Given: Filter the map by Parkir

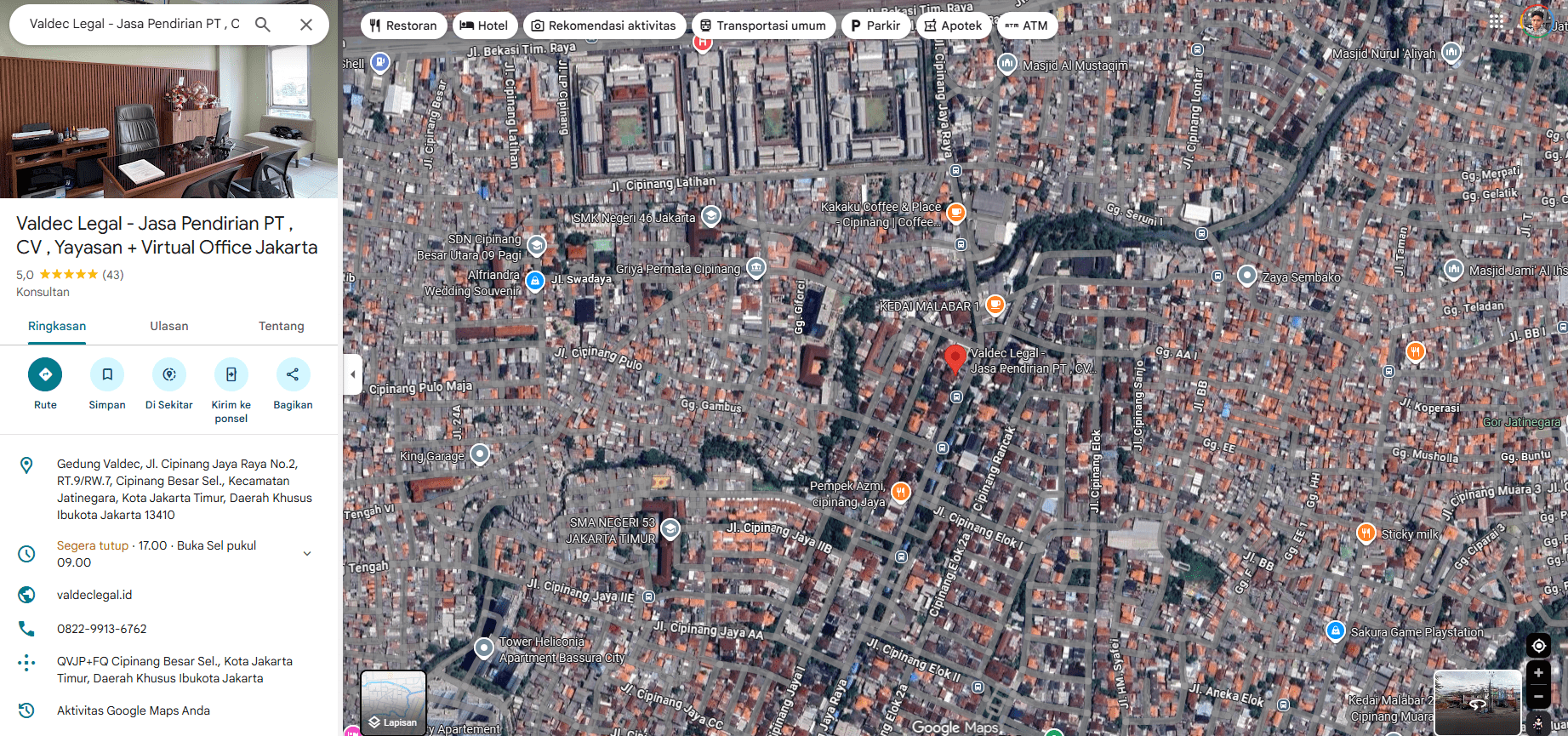Looking at the screenshot, I should [875, 26].
